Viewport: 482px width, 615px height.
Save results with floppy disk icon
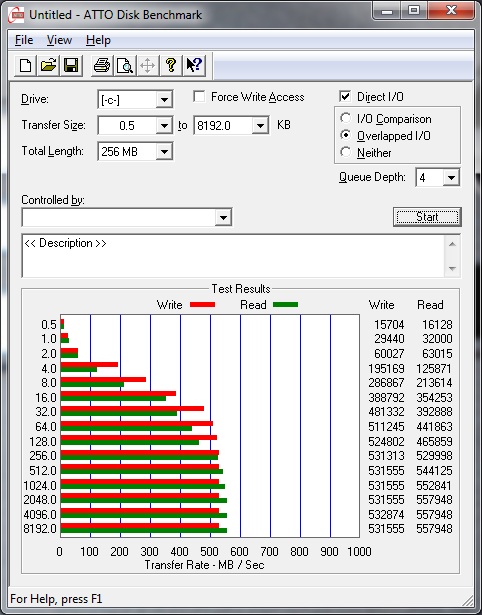(x=71, y=65)
